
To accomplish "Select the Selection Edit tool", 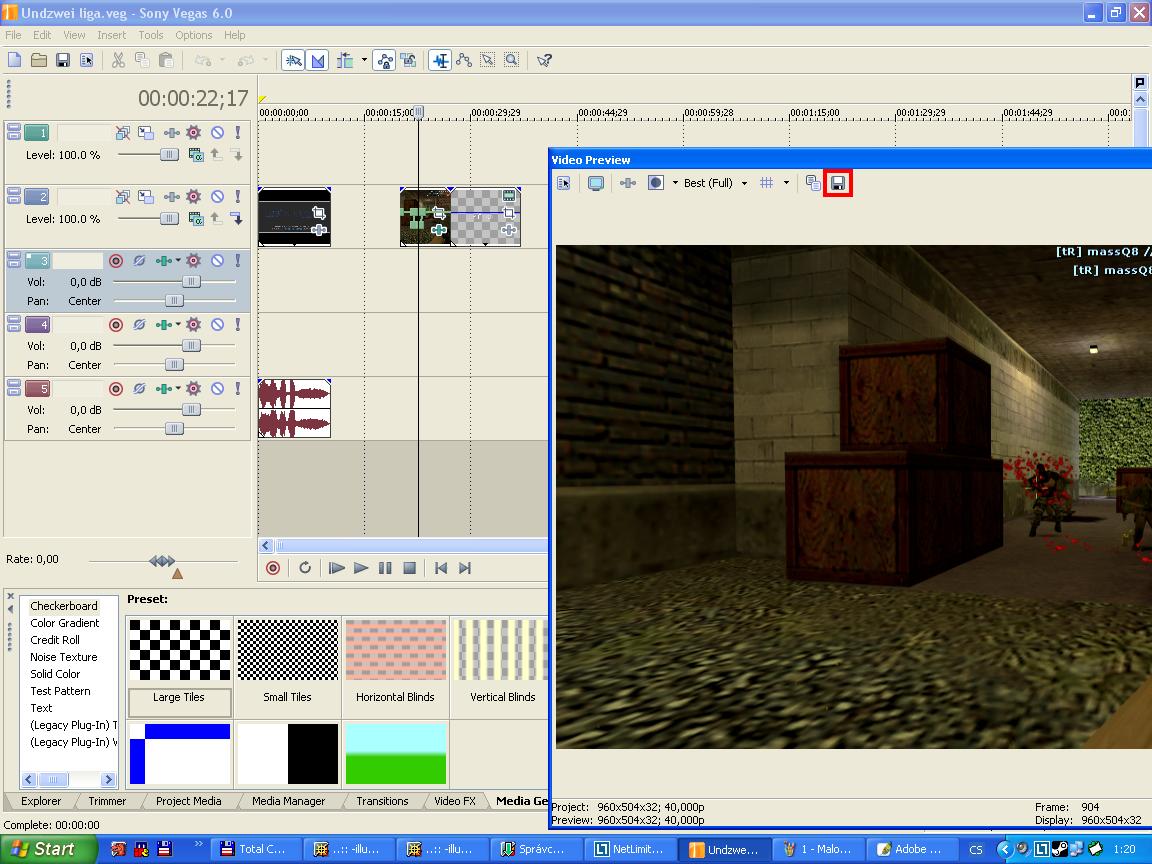I will pyautogui.click(x=488, y=60).
